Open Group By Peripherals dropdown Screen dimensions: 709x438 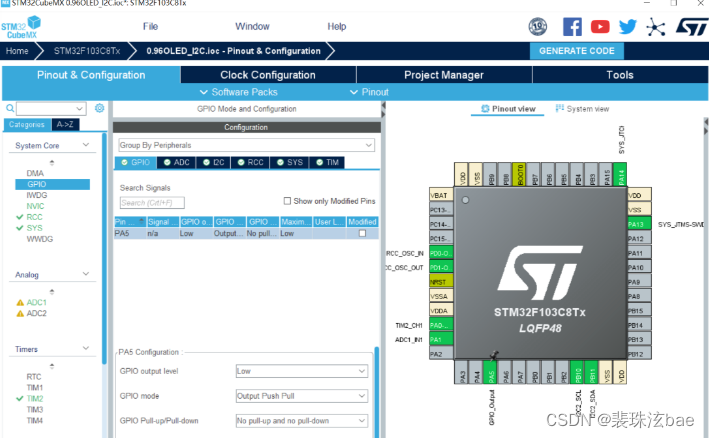[x=246, y=145]
